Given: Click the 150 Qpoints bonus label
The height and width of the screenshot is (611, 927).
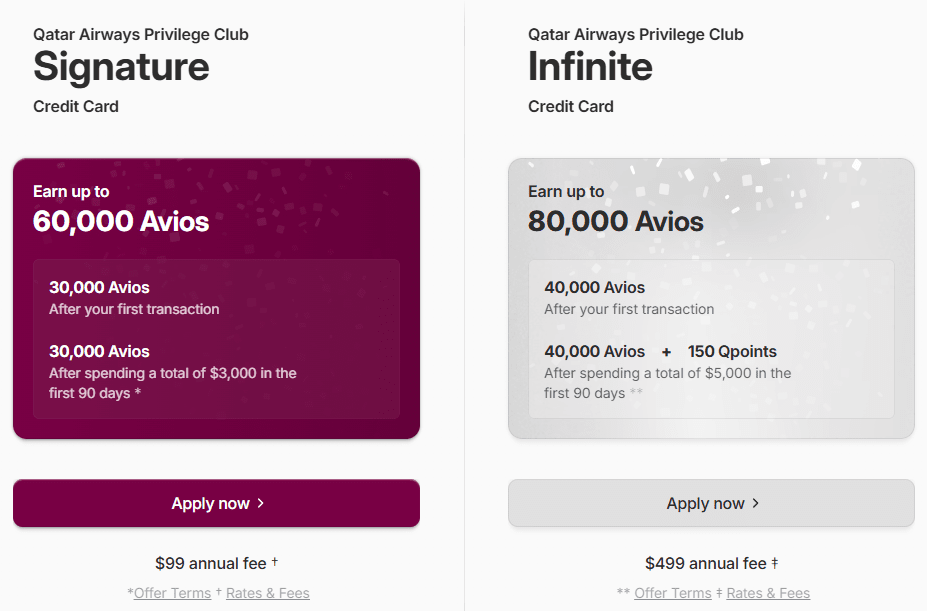Looking at the screenshot, I should 732,351.
